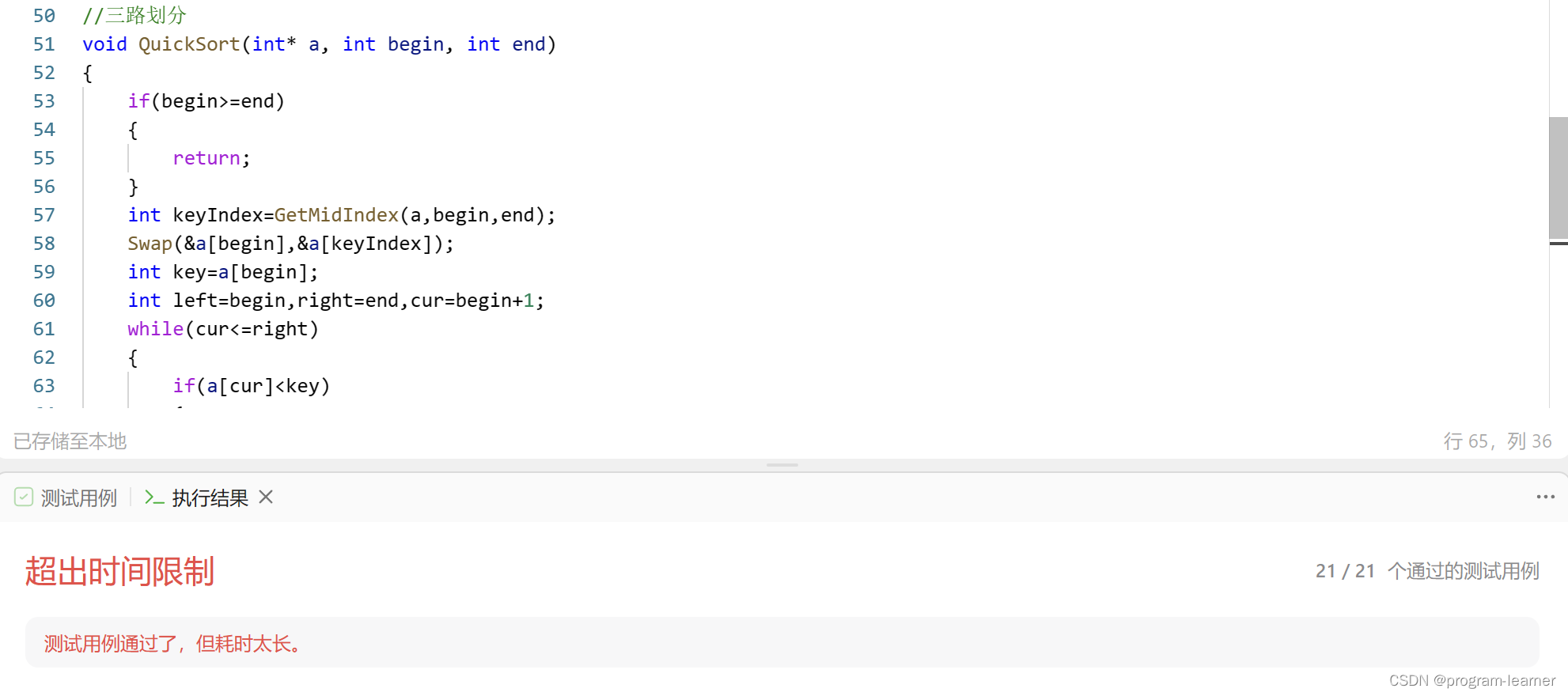The width and height of the screenshot is (1568, 696).
Task: Click the opening brace on line 52
Action: 88,74
